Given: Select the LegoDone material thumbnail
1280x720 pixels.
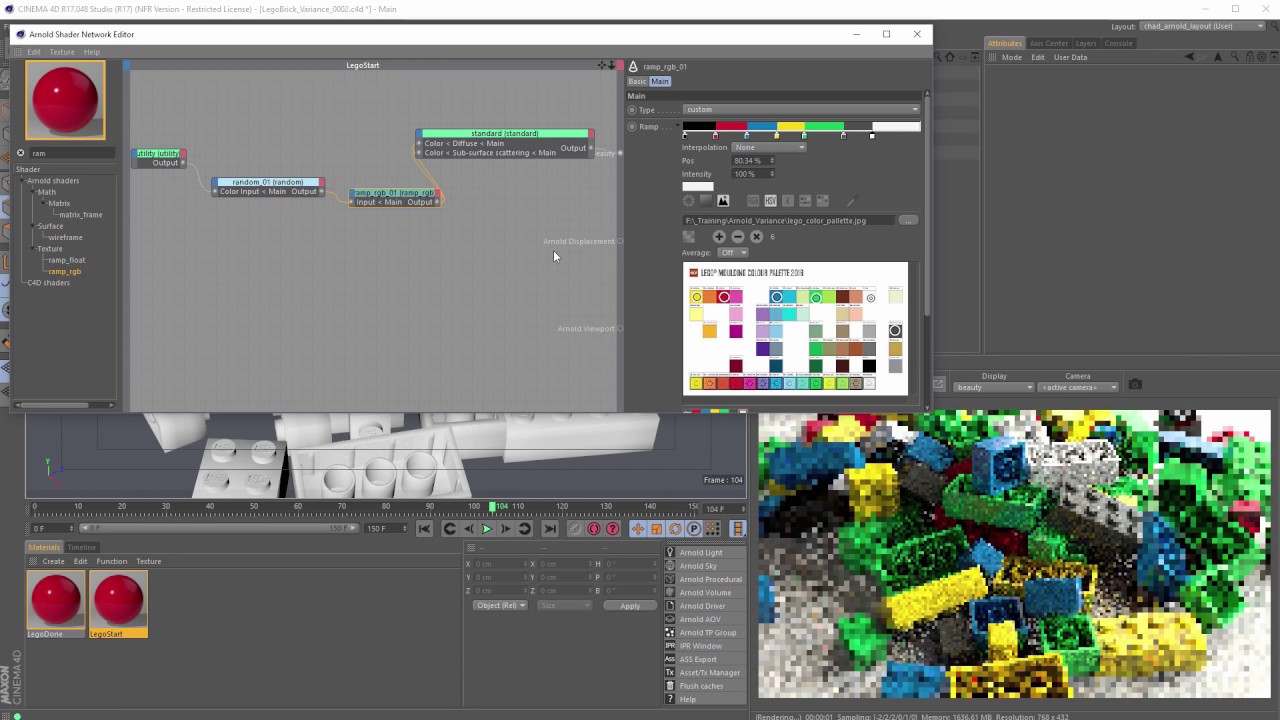Looking at the screenshot, I should point(56,598).
